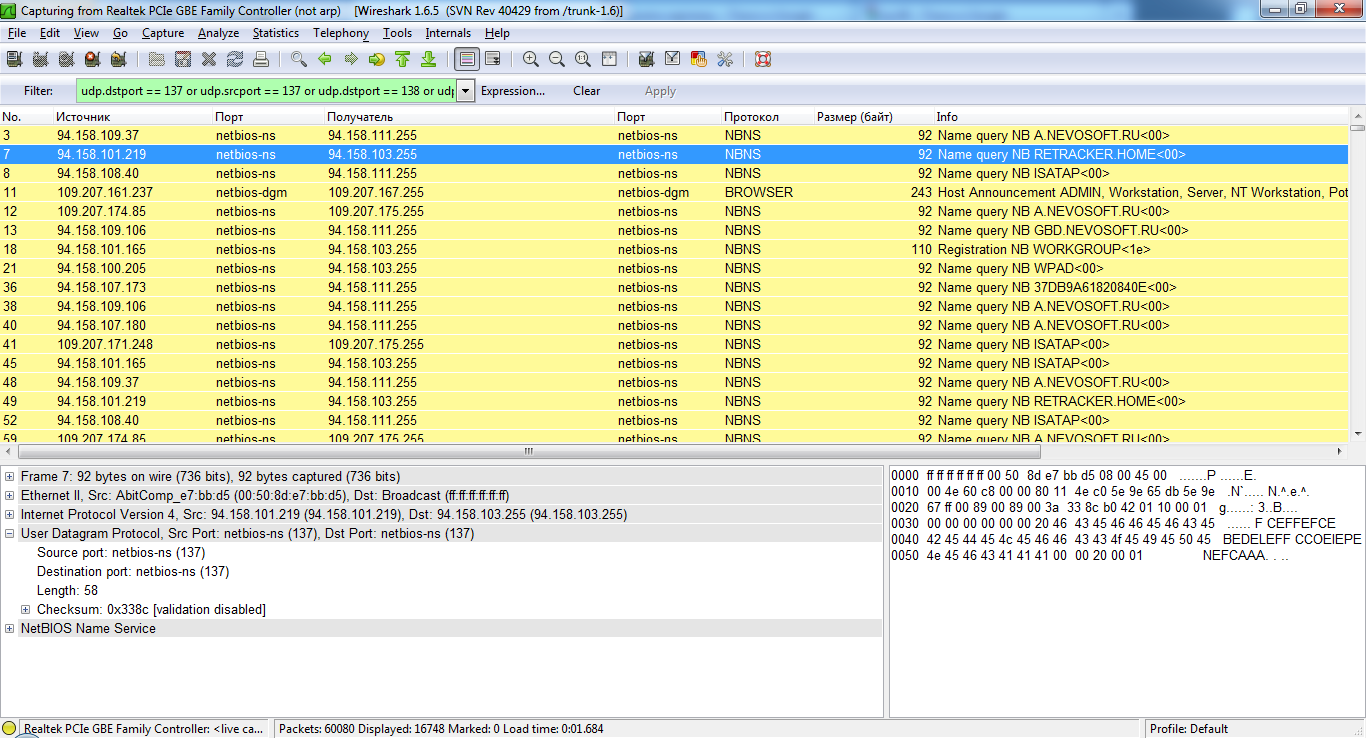
Task: Select the Name query NB WPAD<00> packet
Action: [674, 269]
